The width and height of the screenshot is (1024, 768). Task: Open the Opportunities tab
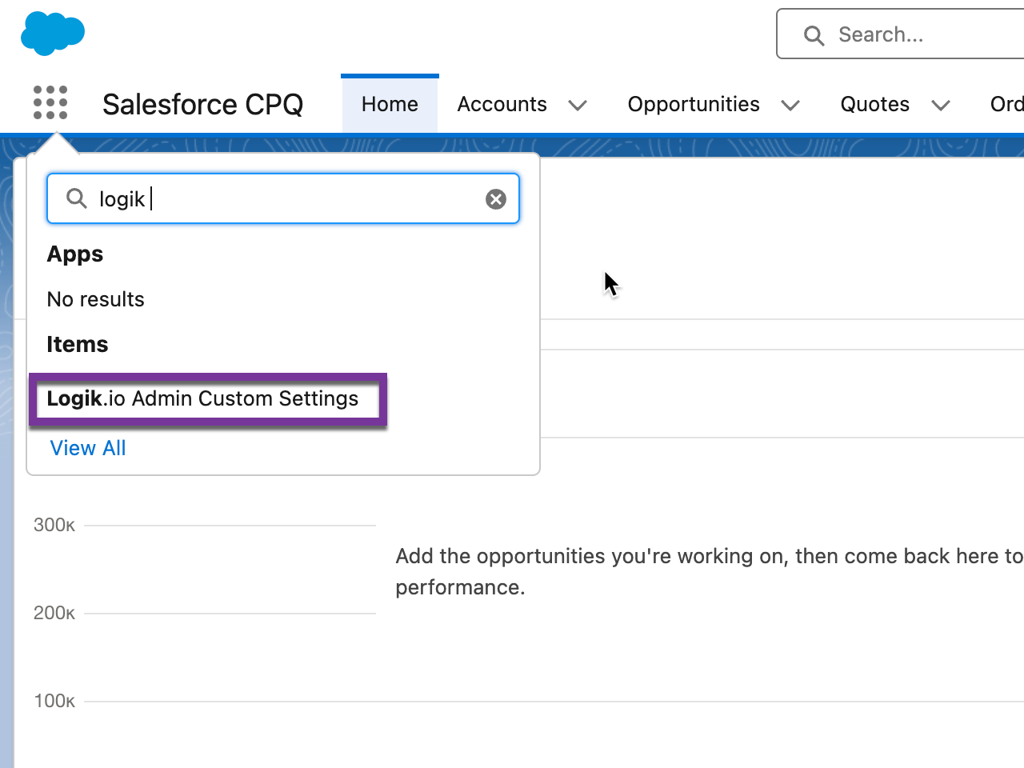[x=694, y=104]
